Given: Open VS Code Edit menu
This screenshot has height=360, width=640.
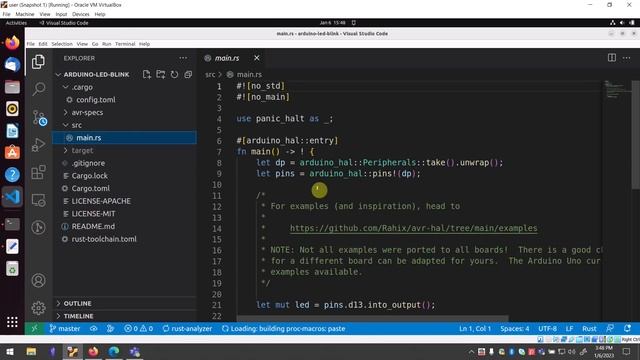Looking at the screenshot, I should 43,44.
